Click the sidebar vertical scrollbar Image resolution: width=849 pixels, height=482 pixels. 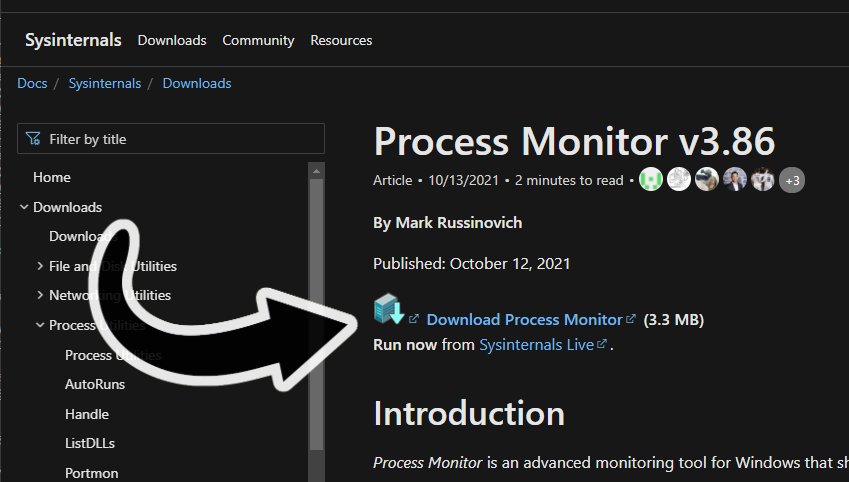(317, 300)
